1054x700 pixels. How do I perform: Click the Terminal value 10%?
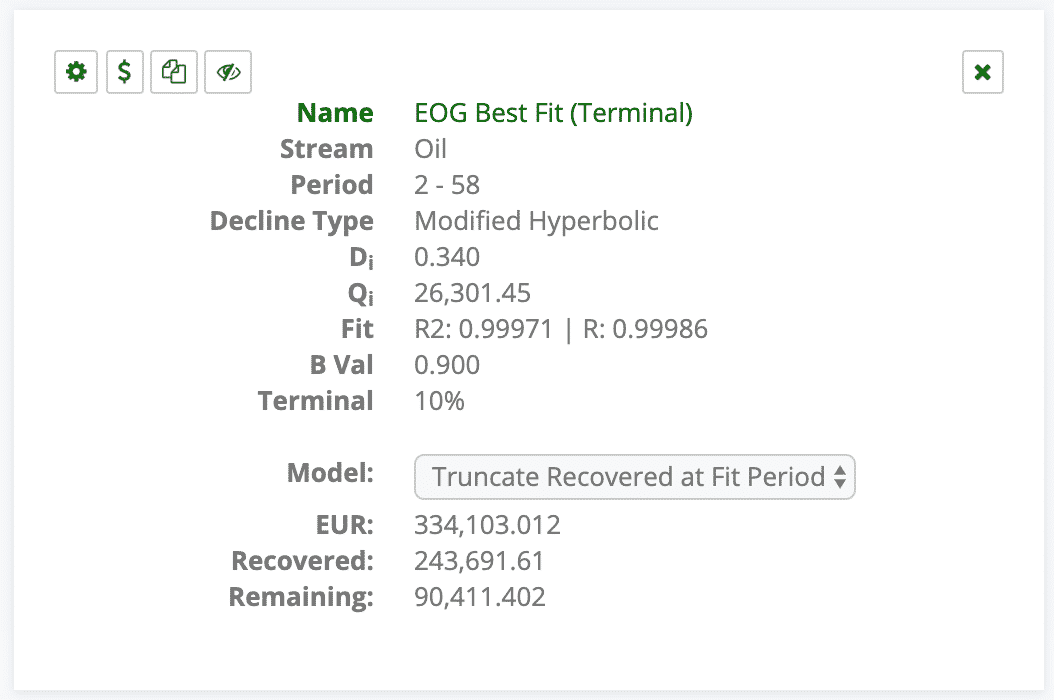point(439,401)
